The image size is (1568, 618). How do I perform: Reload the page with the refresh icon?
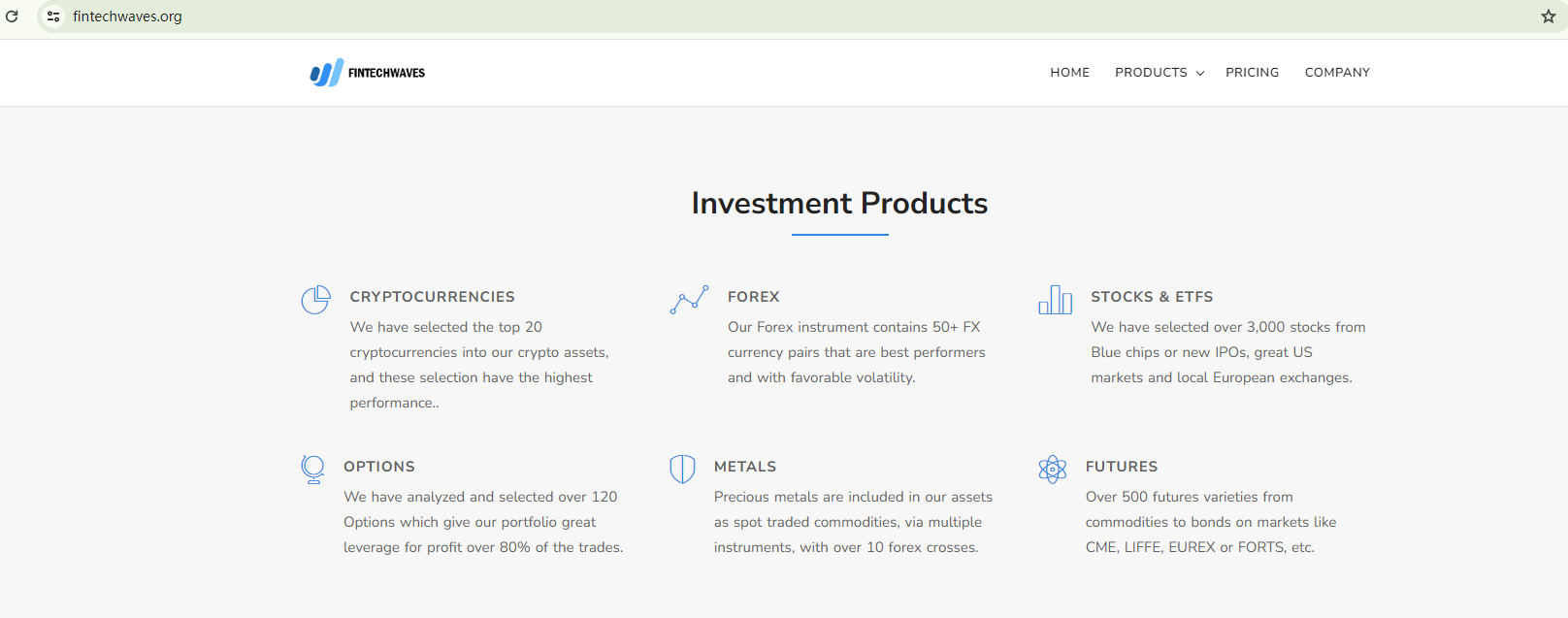(13, 16)
